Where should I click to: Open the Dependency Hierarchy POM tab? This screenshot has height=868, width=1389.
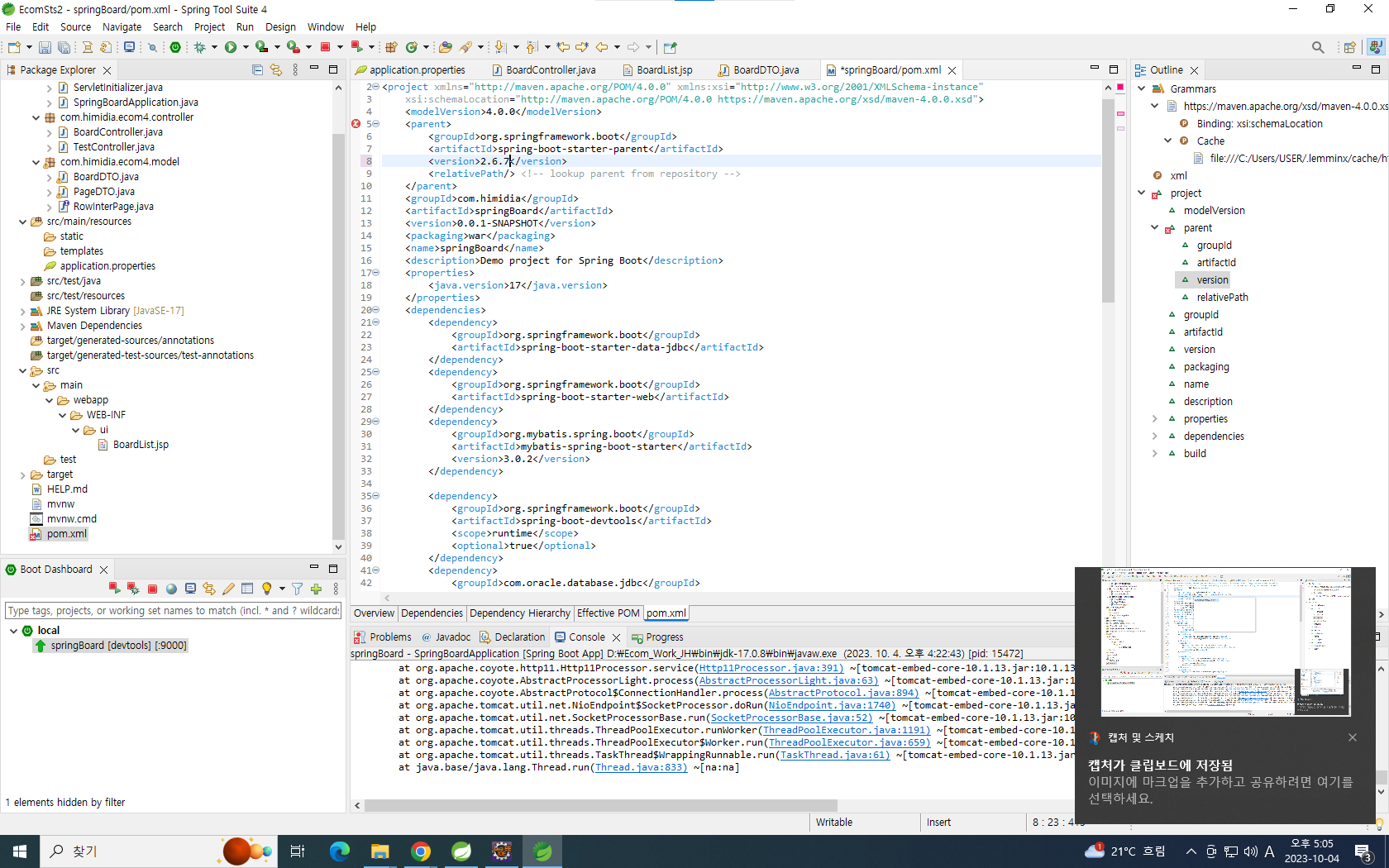pos(520,613)
